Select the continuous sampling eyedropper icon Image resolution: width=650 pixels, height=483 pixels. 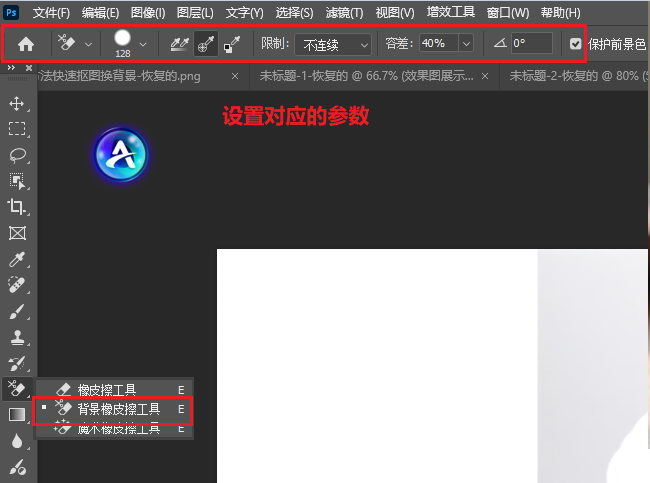pyautogui.click(x=179, y=44)
